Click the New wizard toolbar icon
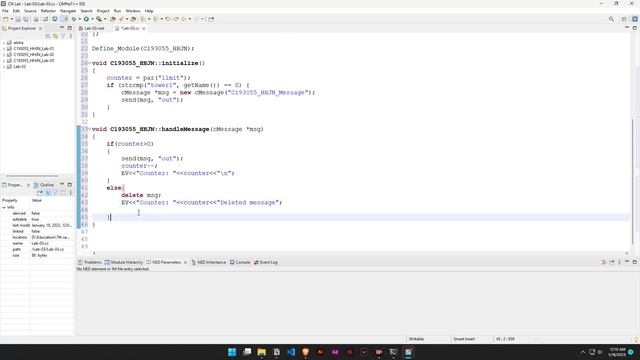Screen dimensions: 640x360 pyautogui.click(x=5, y=19)
